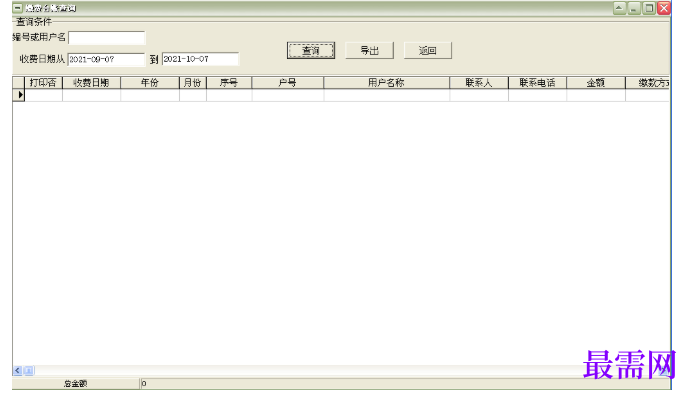This screenshot has width=695, height=396.
Task: Select the 月份 column header
Action: coord(193,83)
